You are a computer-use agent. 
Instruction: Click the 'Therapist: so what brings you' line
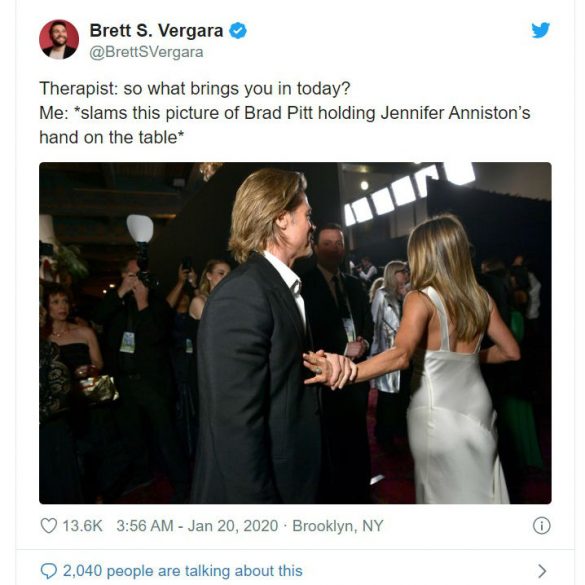pos(195,88)
